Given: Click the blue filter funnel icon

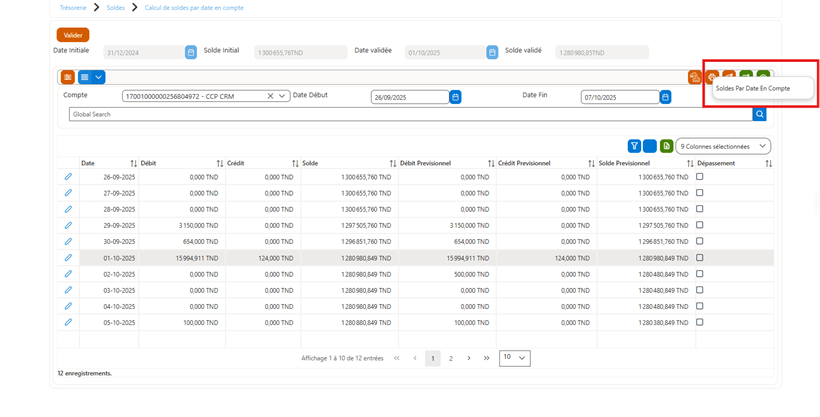Looking at the screenshot, I should (x=634, y=146).
